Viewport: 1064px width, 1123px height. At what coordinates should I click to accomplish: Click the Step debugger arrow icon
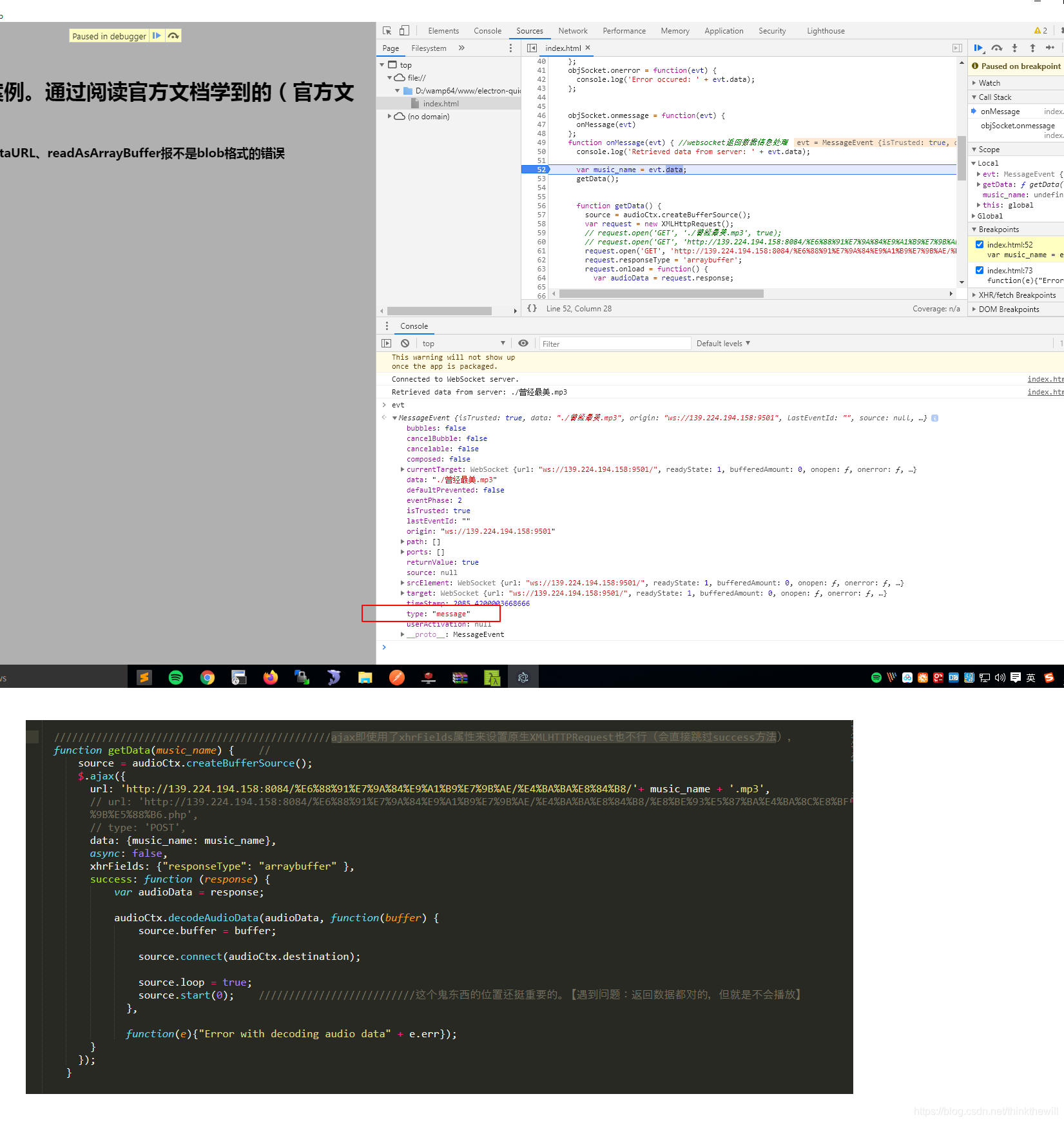pos(1050,48)
